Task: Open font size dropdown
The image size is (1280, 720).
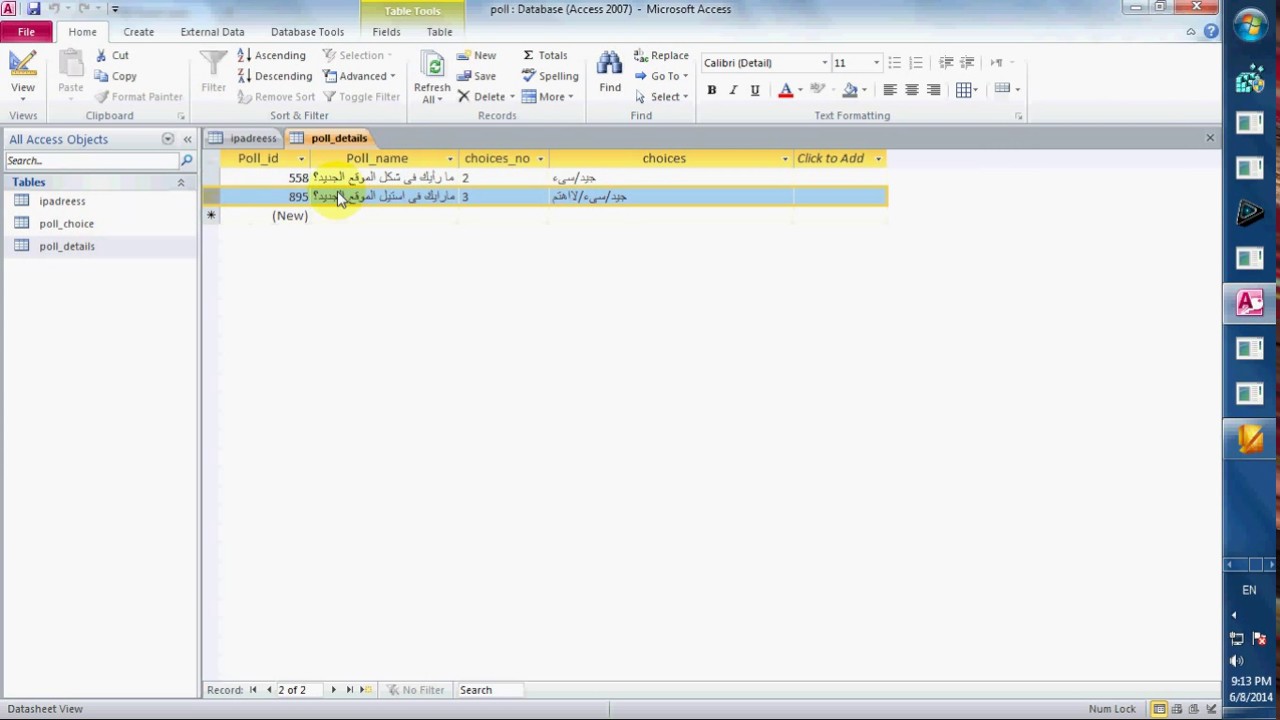Action: coord(876,63)
